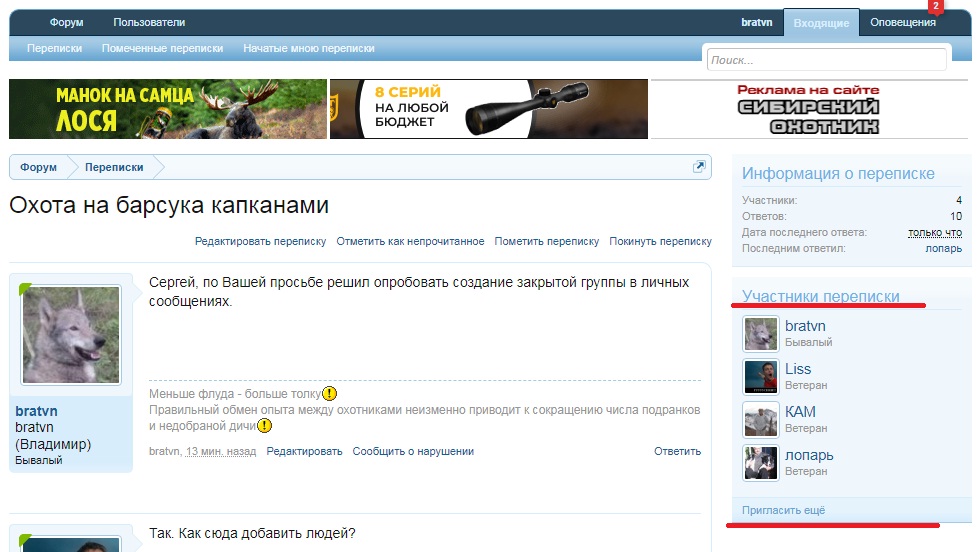Click the second yellow exclamation smiley in signature
Image resolution: width=978 pixels, height=552 pixels.
[x=264, y=426]
